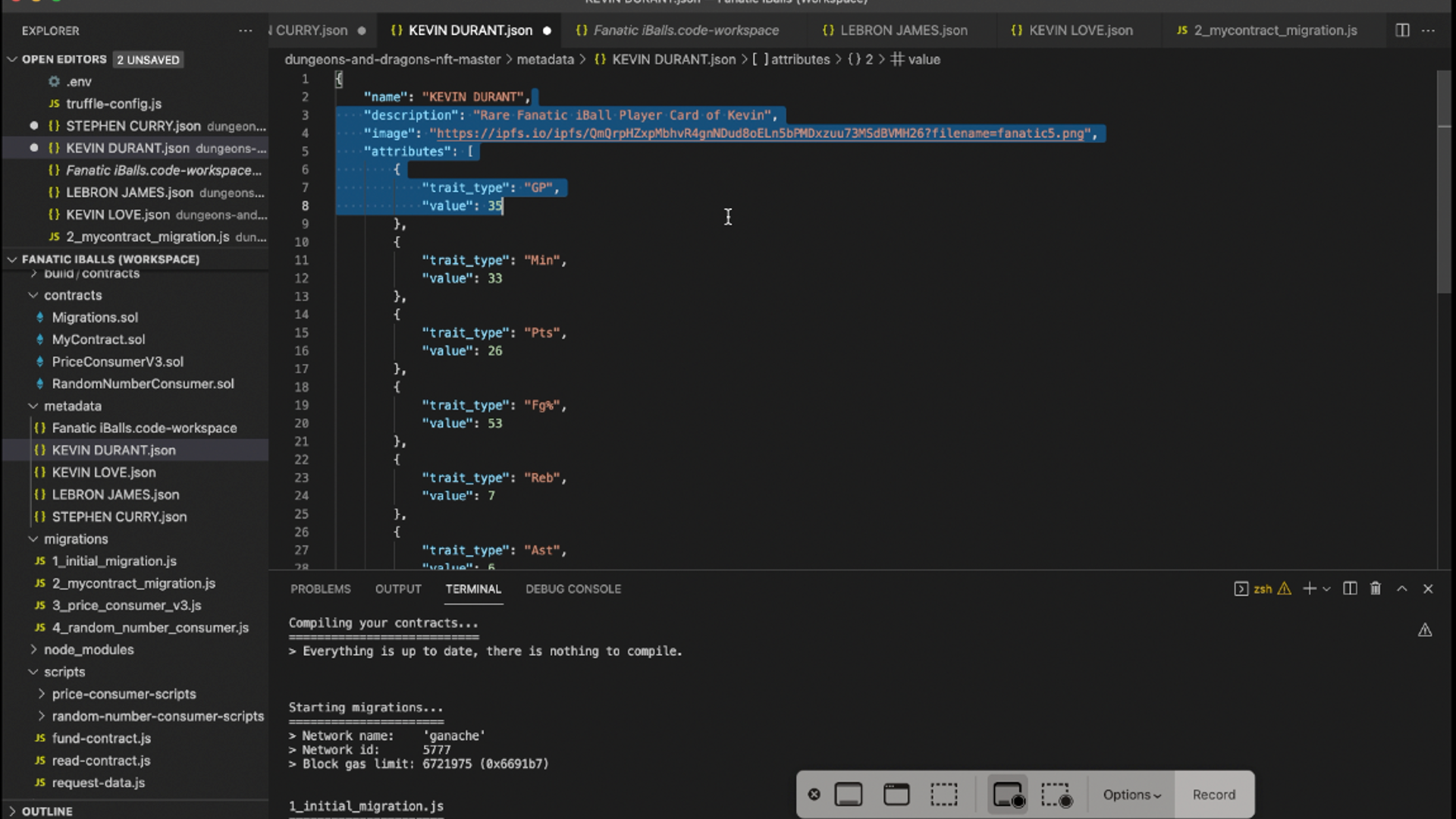
Task: Open editor more actions ellipsis
Action: pos(1428,30)
